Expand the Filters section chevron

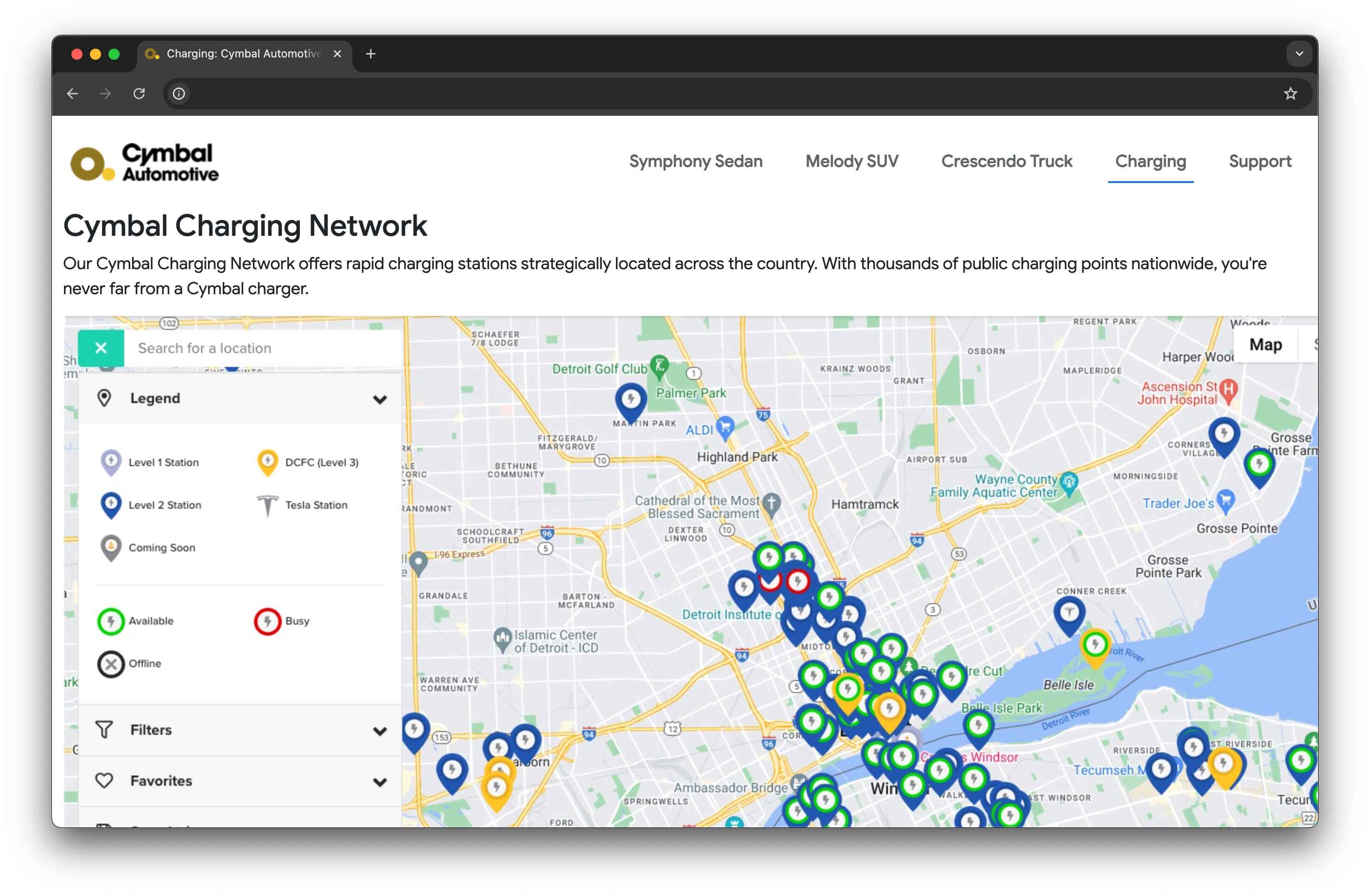pos(379,731)
